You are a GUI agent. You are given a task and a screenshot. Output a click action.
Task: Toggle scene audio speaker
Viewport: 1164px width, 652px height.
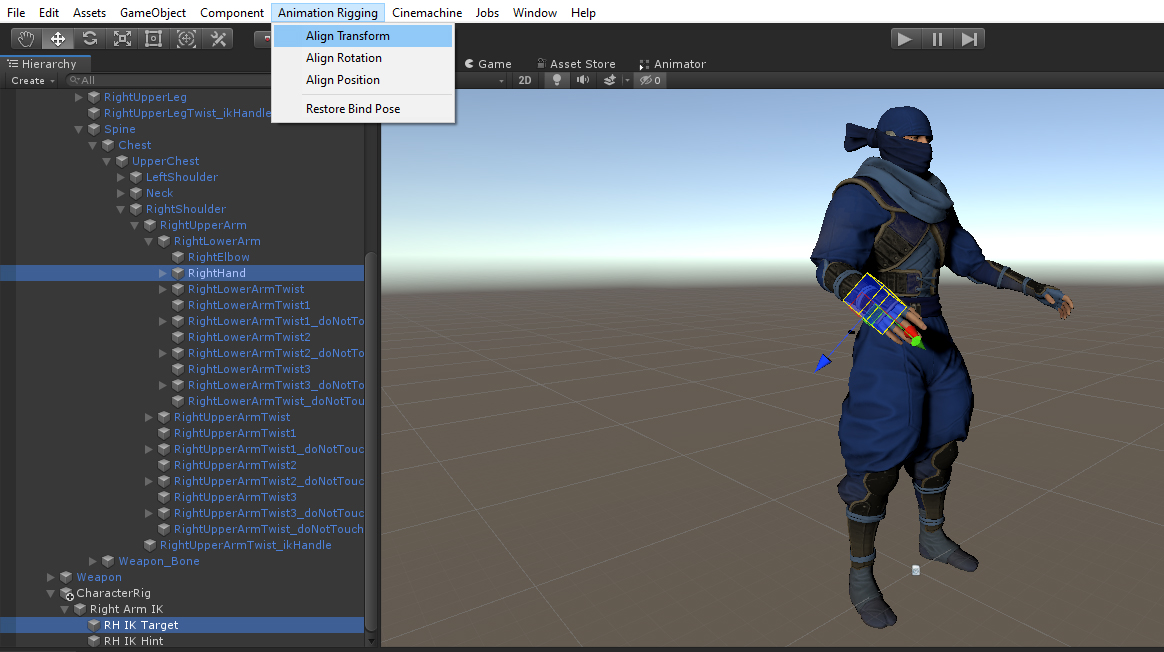[583, 80]
